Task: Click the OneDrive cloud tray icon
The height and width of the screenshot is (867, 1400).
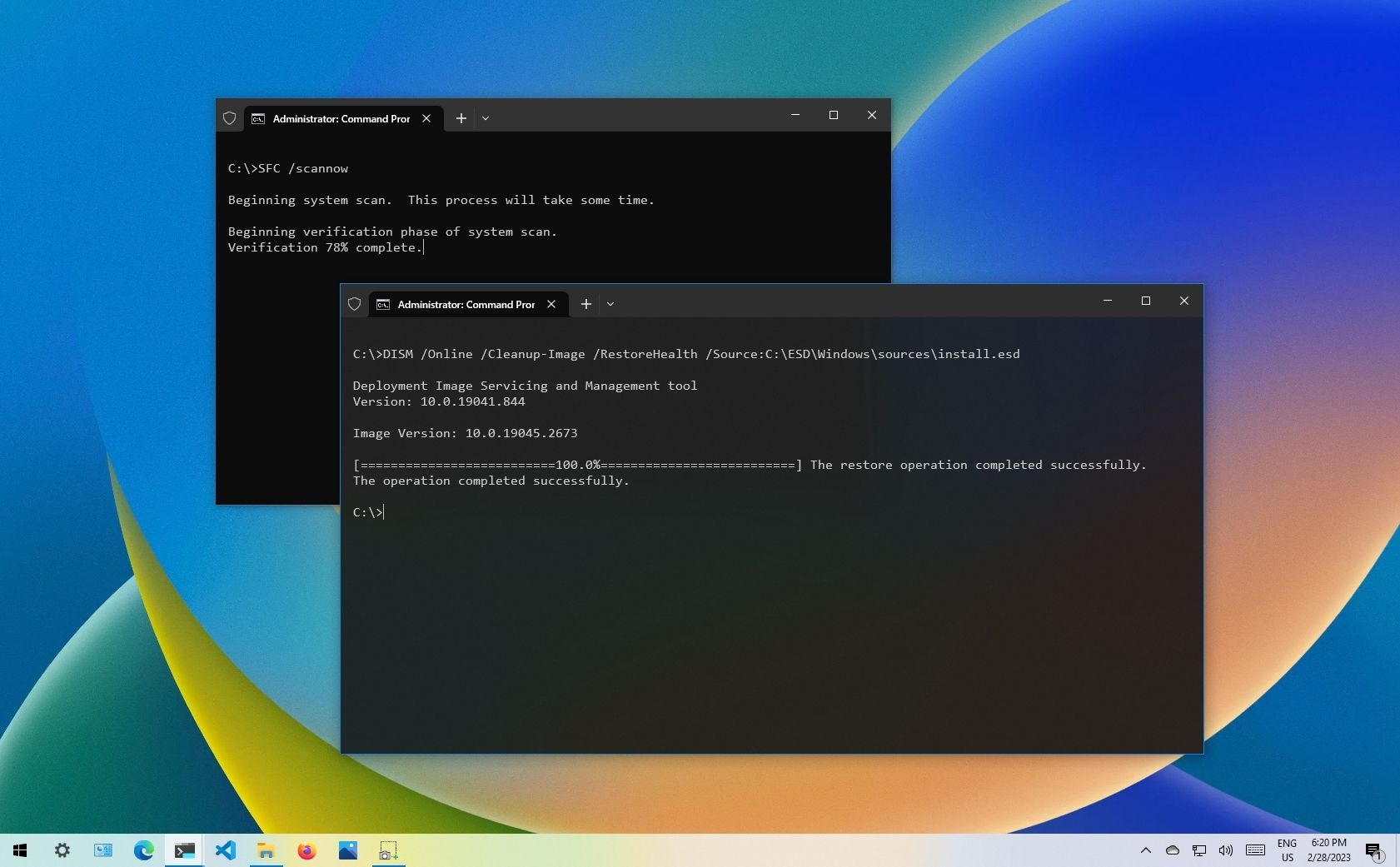Action: pyautogui.click(x=1172, y=850)
